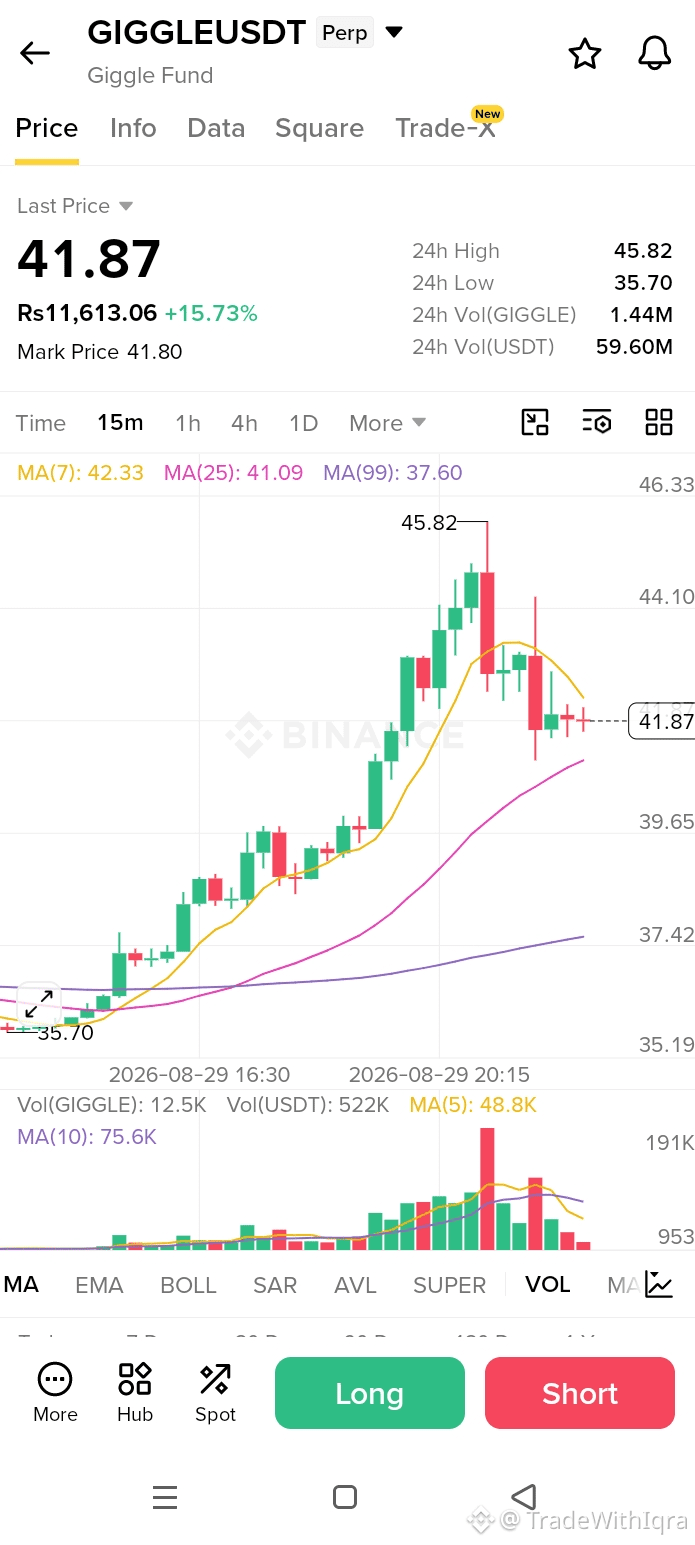Screen dimensions: 695x1545
Task: Tap the 24h Low value 35.70
Action: [x=643, y=283]
